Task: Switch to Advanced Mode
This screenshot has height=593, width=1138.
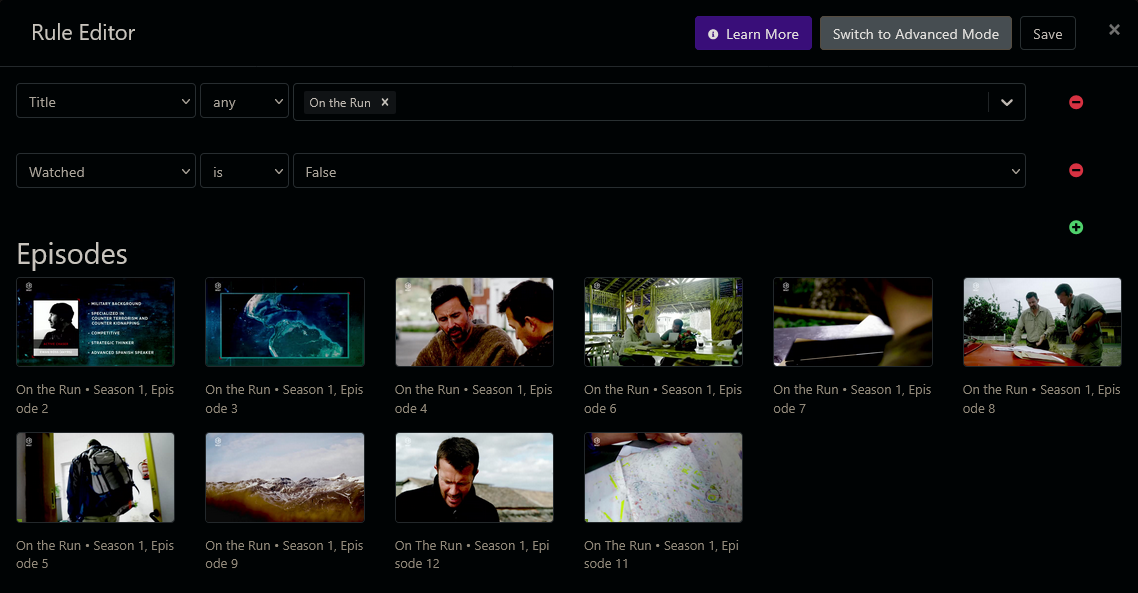Action: point(915,34)
